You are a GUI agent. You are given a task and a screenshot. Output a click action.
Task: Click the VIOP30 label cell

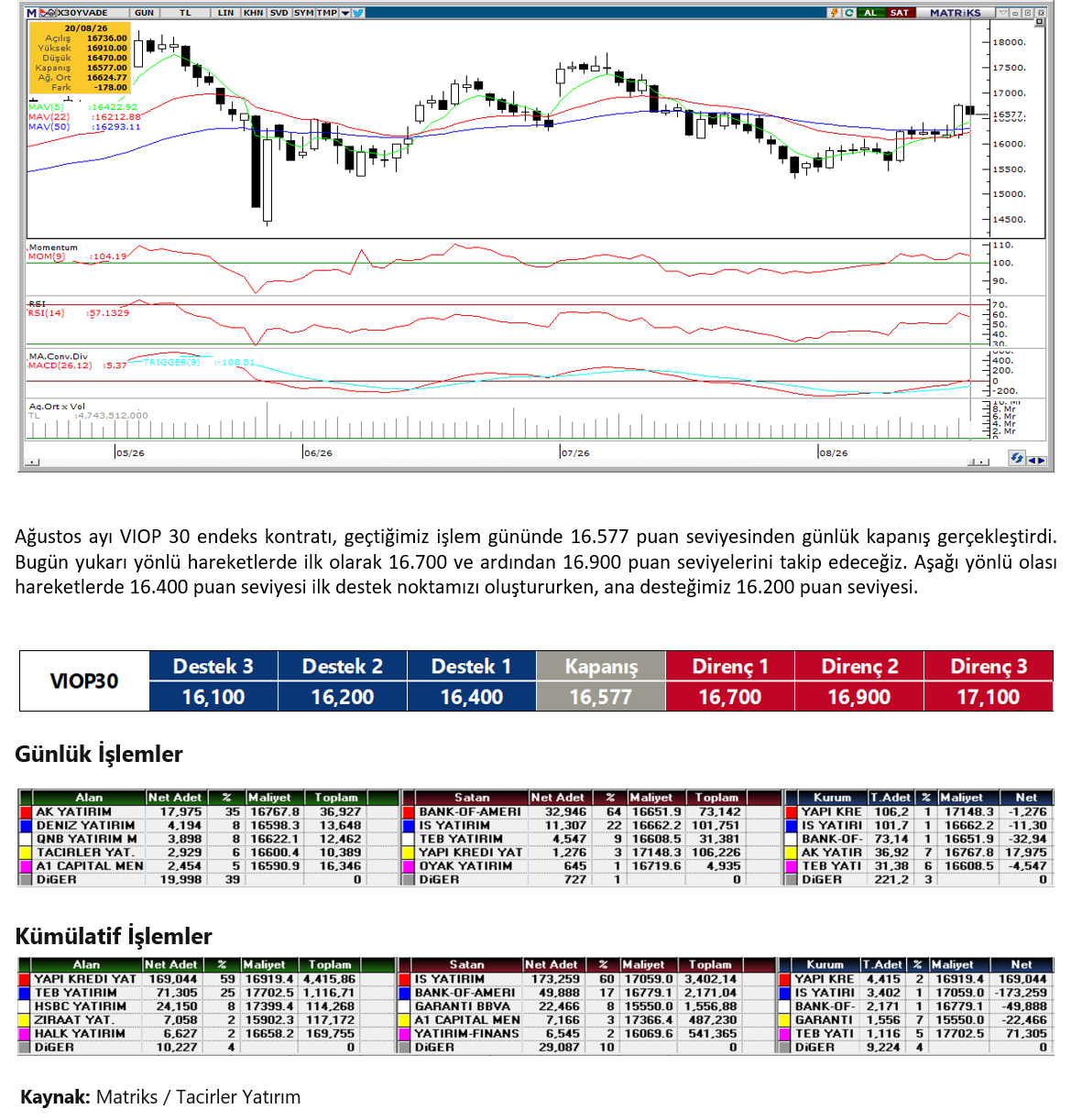coord(84,681)
